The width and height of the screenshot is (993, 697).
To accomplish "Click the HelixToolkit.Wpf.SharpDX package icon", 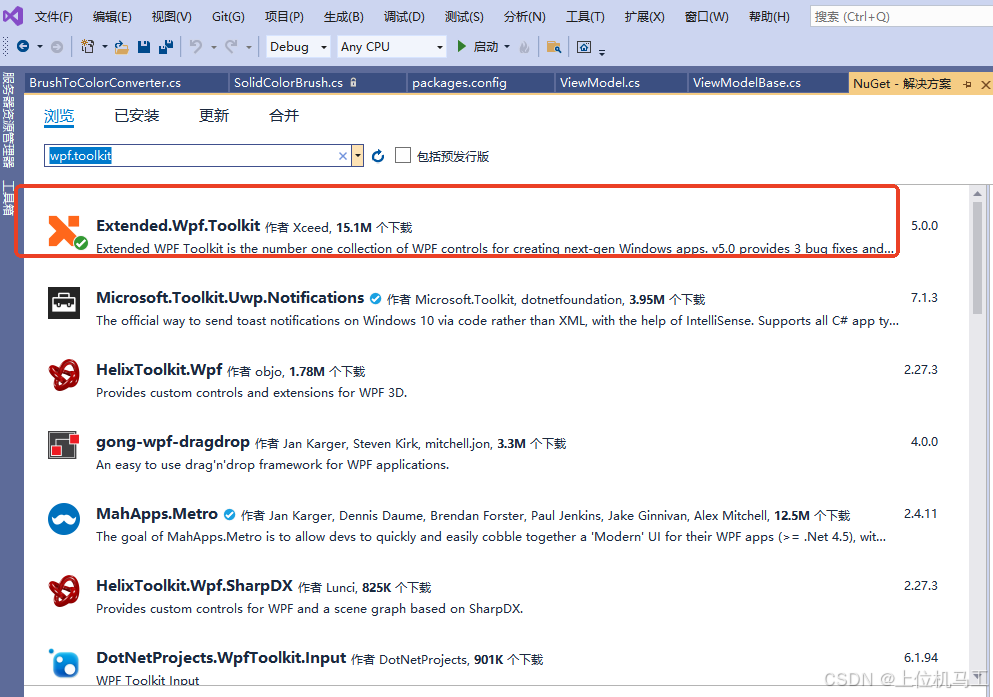I will coord(64,591).
